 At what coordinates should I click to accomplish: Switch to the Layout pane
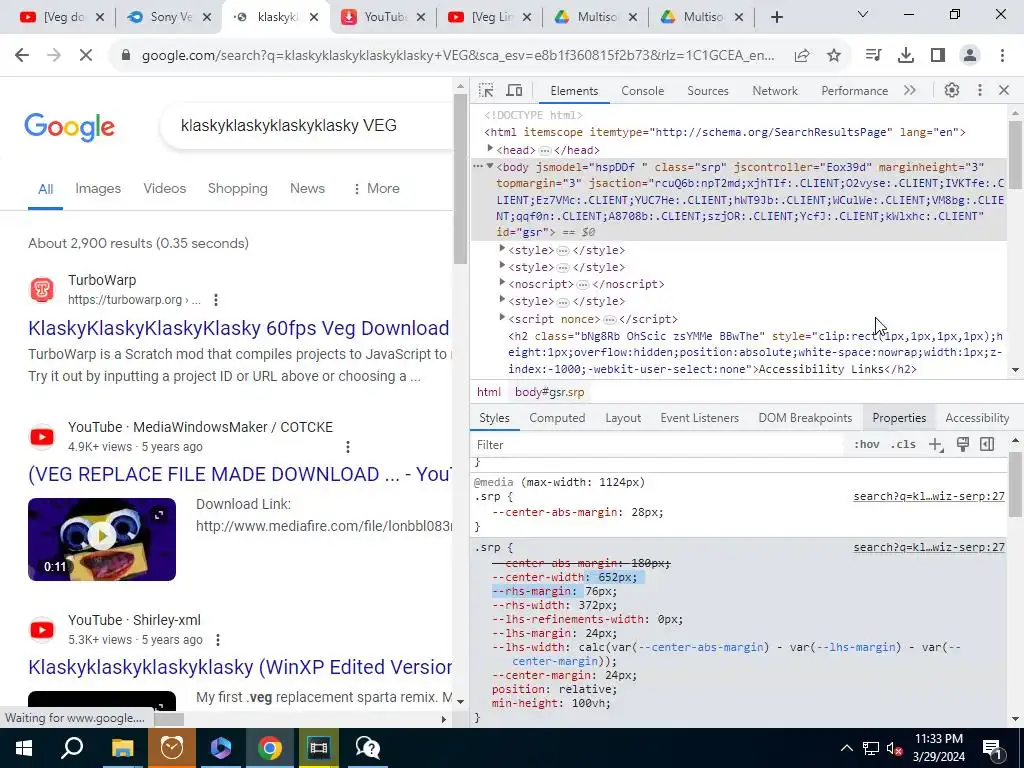click(x=623, y=418)
